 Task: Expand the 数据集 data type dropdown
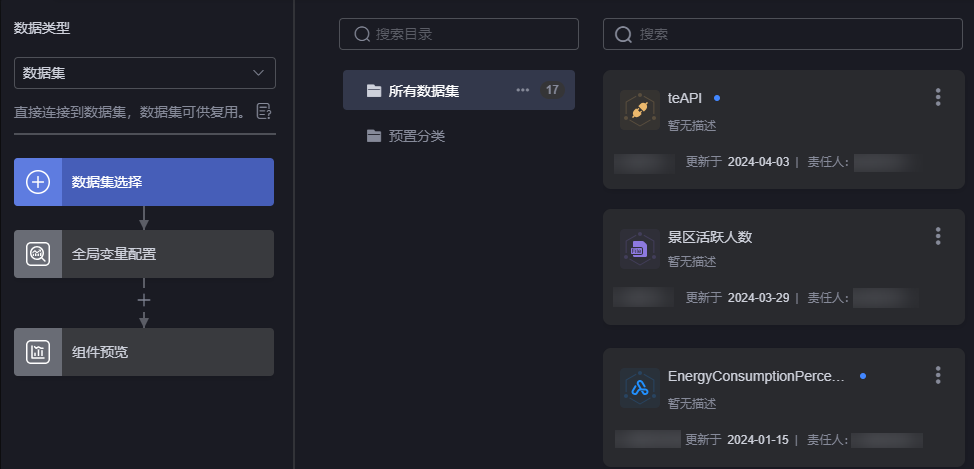[x=145, y=73]
